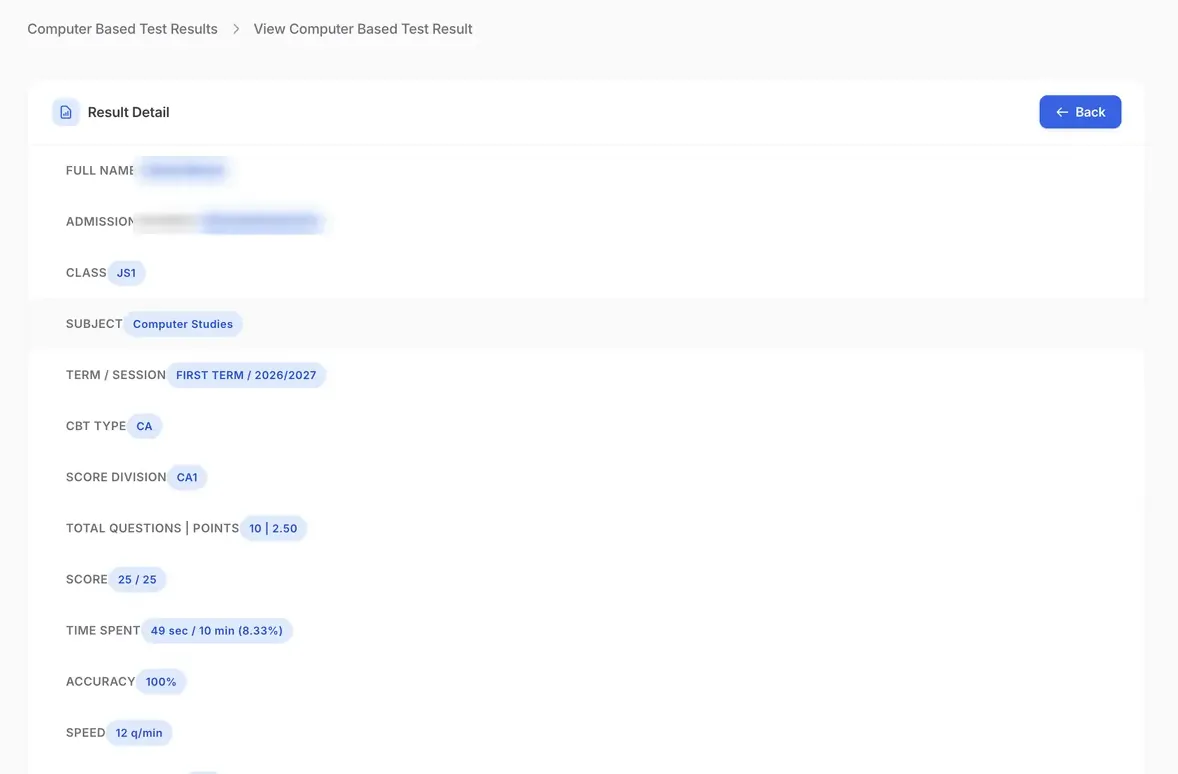Click the TERM / SESSION label
The height and width of the screenshot is (774, 1178).
116,375
